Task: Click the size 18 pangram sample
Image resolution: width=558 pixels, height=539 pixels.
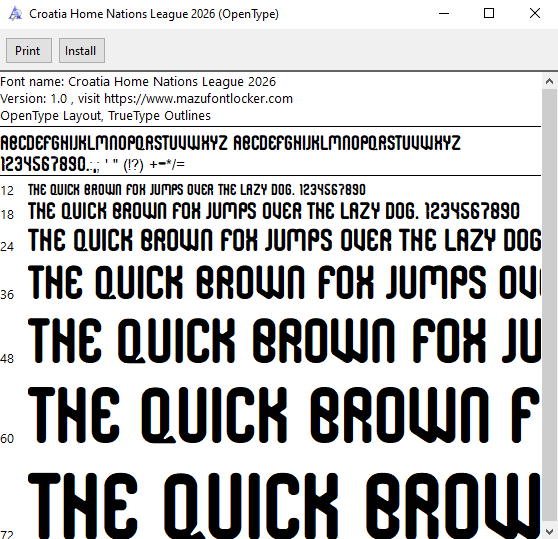Action: pos(274,211)
